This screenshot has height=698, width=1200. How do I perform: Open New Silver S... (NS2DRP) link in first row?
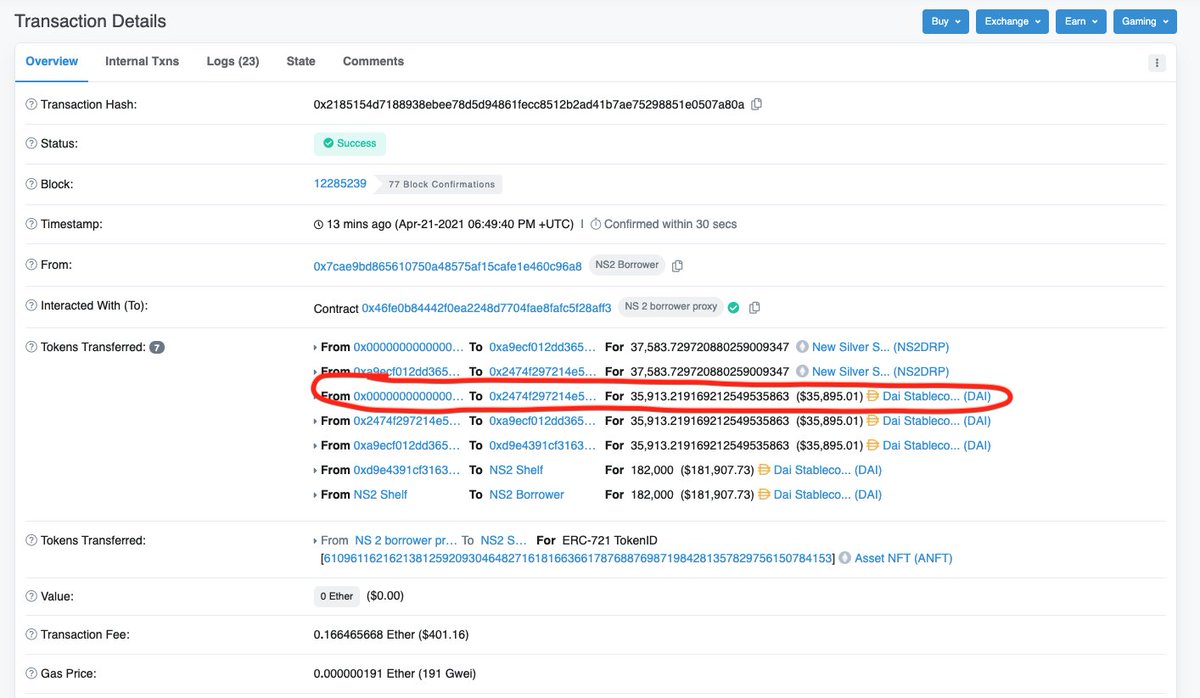click(x=880, y=348)
